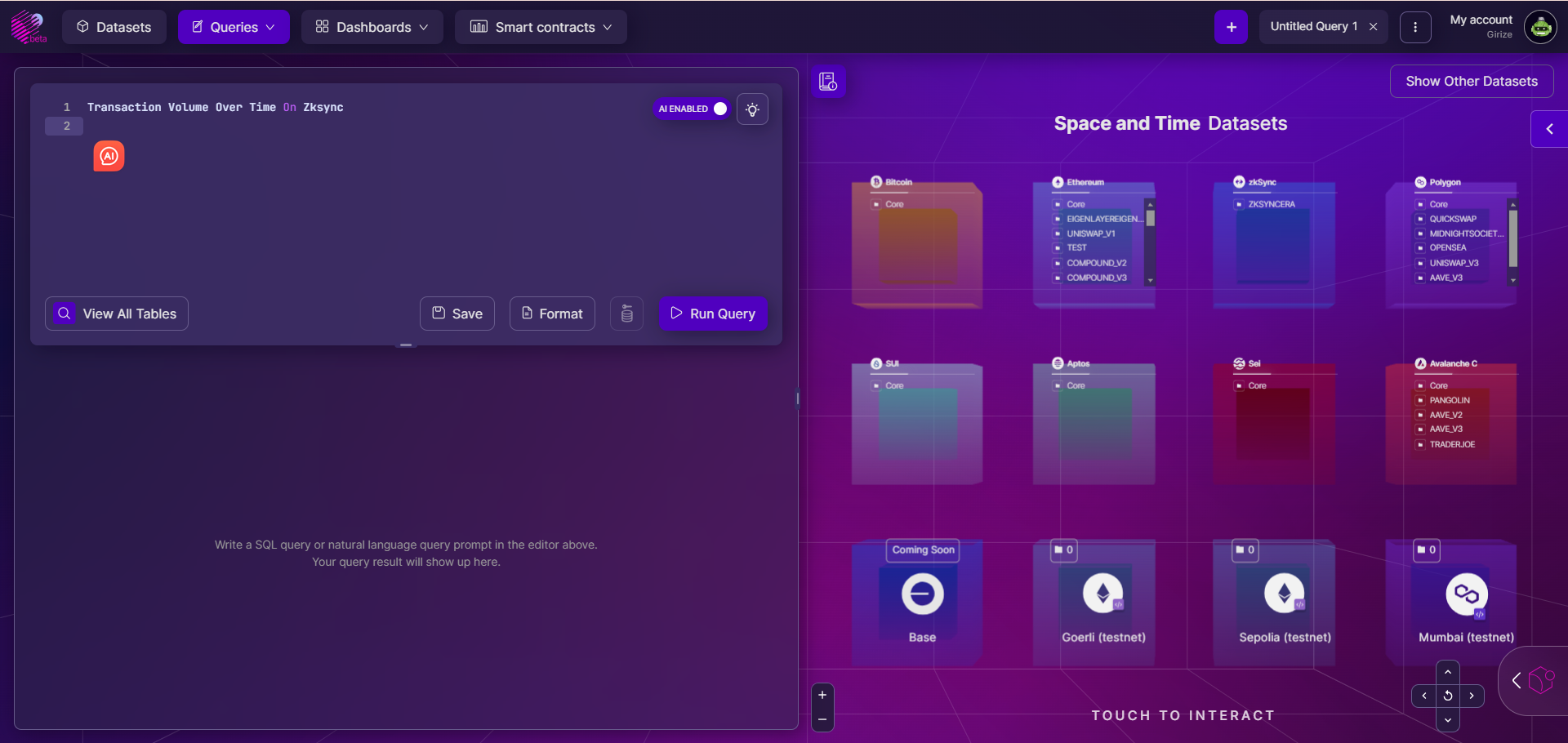Open the three-dot options menu

point(1415,27)
